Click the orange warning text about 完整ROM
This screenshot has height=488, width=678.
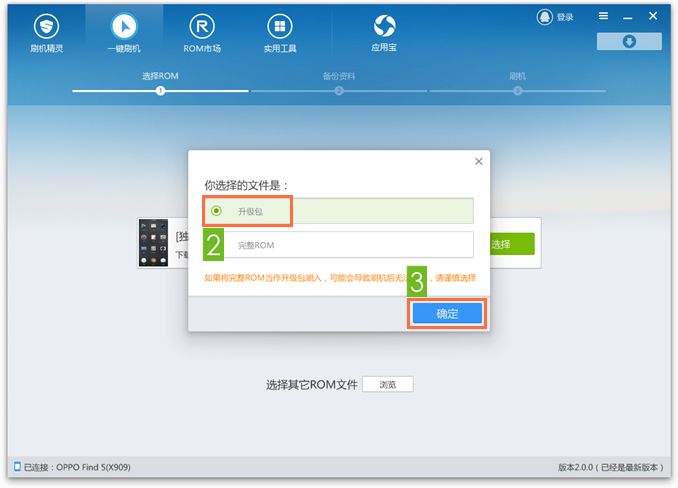coord(340,278)
